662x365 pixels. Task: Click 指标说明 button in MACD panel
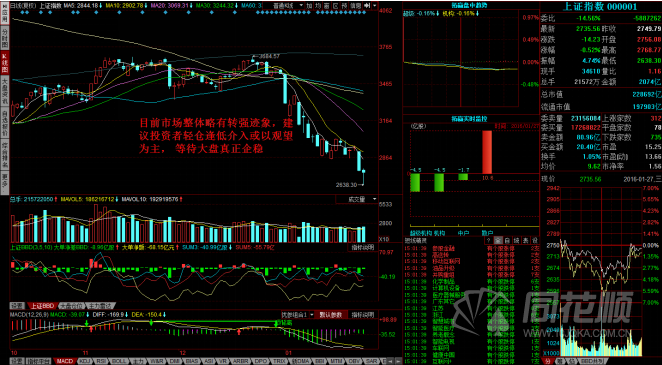coord(362,314)
